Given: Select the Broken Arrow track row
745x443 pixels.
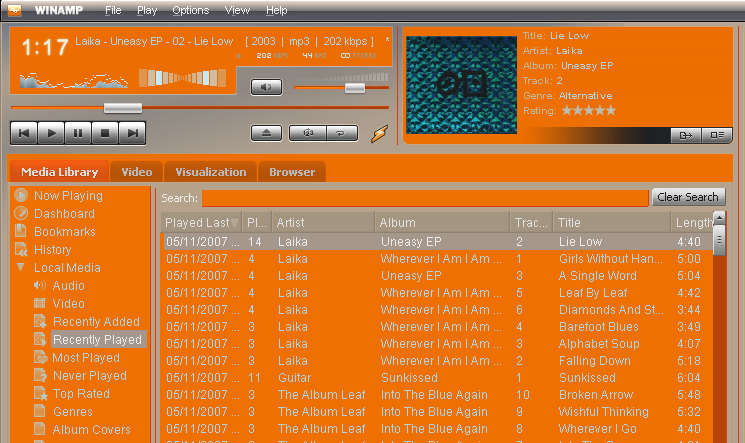Looking at the screenshot, I should [x=437, y=395].
